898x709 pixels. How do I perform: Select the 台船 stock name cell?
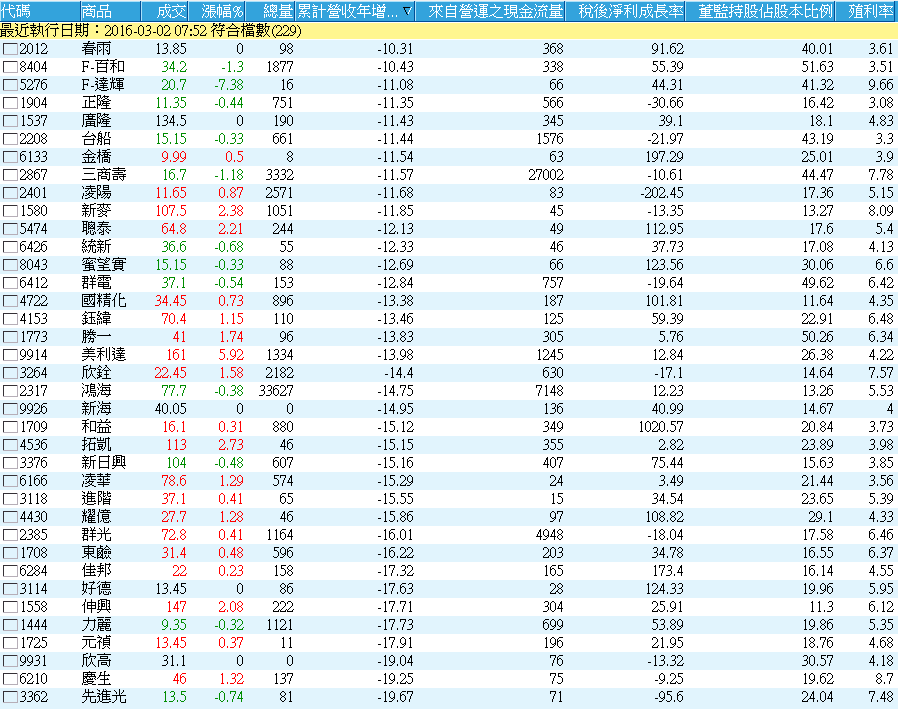[x=95, y=139]
